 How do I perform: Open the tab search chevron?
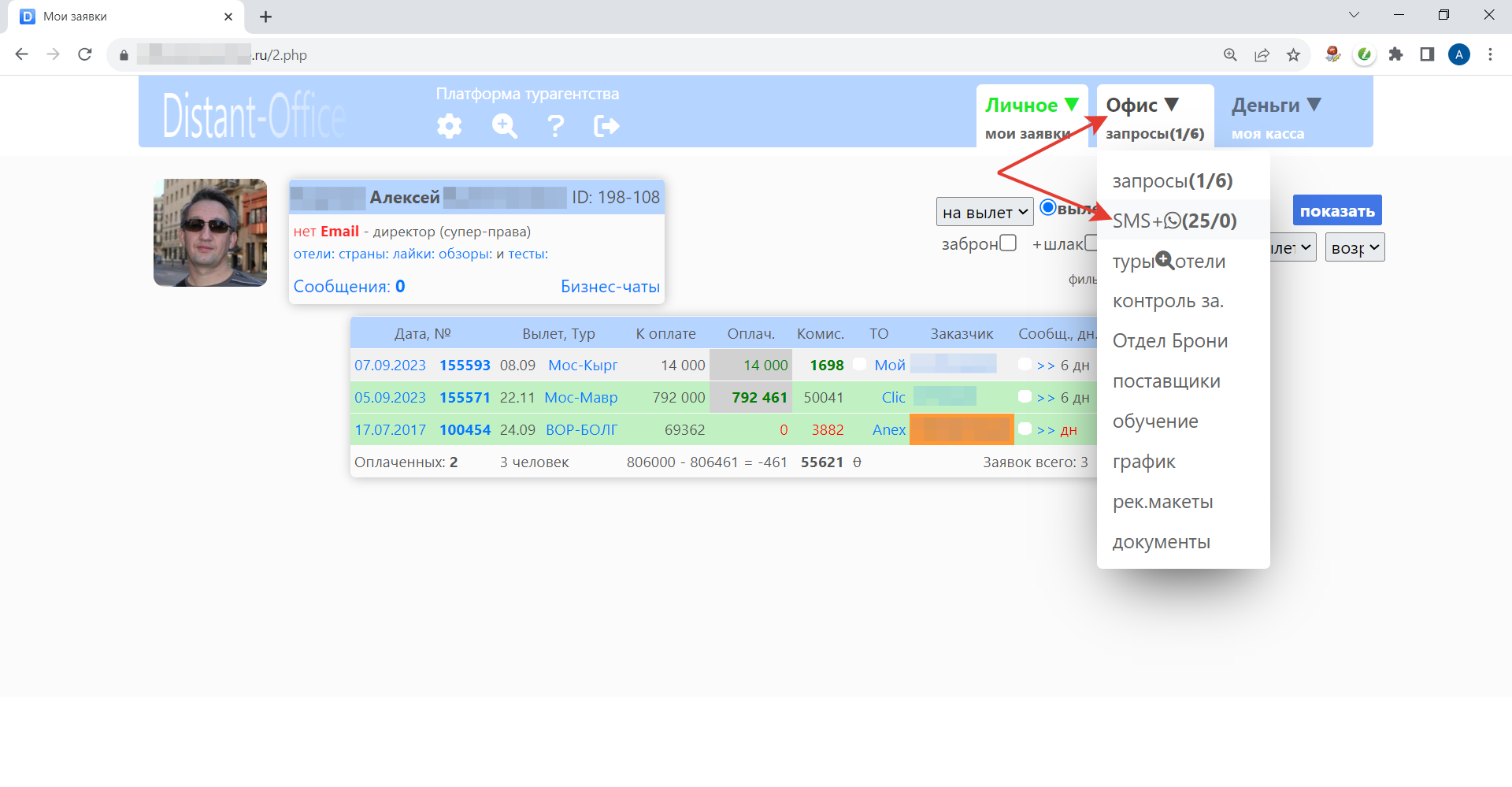[1354, 15]
